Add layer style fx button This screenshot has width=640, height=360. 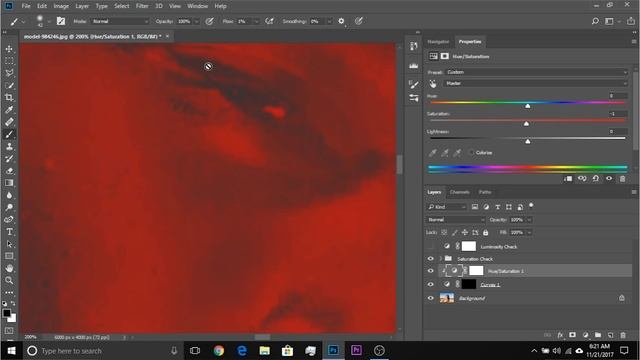point(560,335)
